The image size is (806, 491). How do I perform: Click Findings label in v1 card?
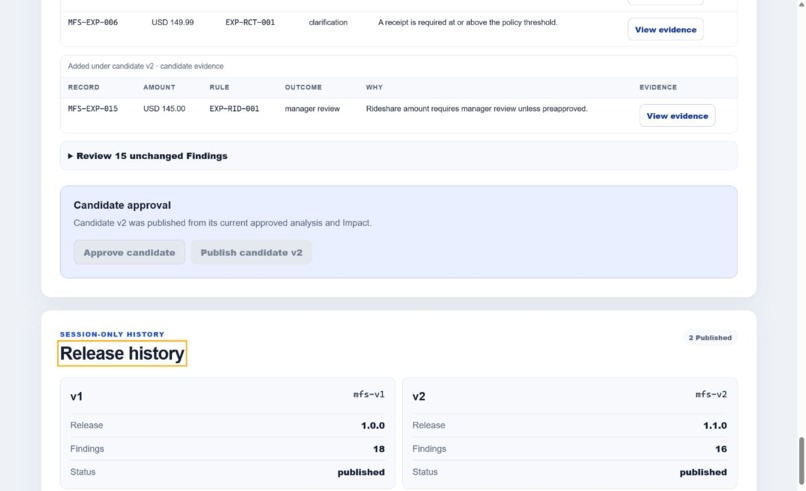click(87, 449)
